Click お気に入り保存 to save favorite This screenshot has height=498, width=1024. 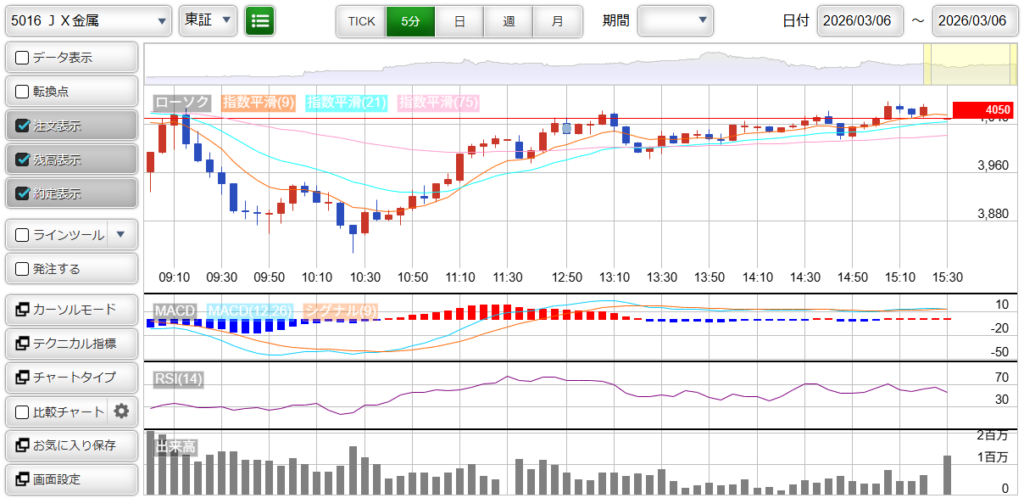coord(70,445)
